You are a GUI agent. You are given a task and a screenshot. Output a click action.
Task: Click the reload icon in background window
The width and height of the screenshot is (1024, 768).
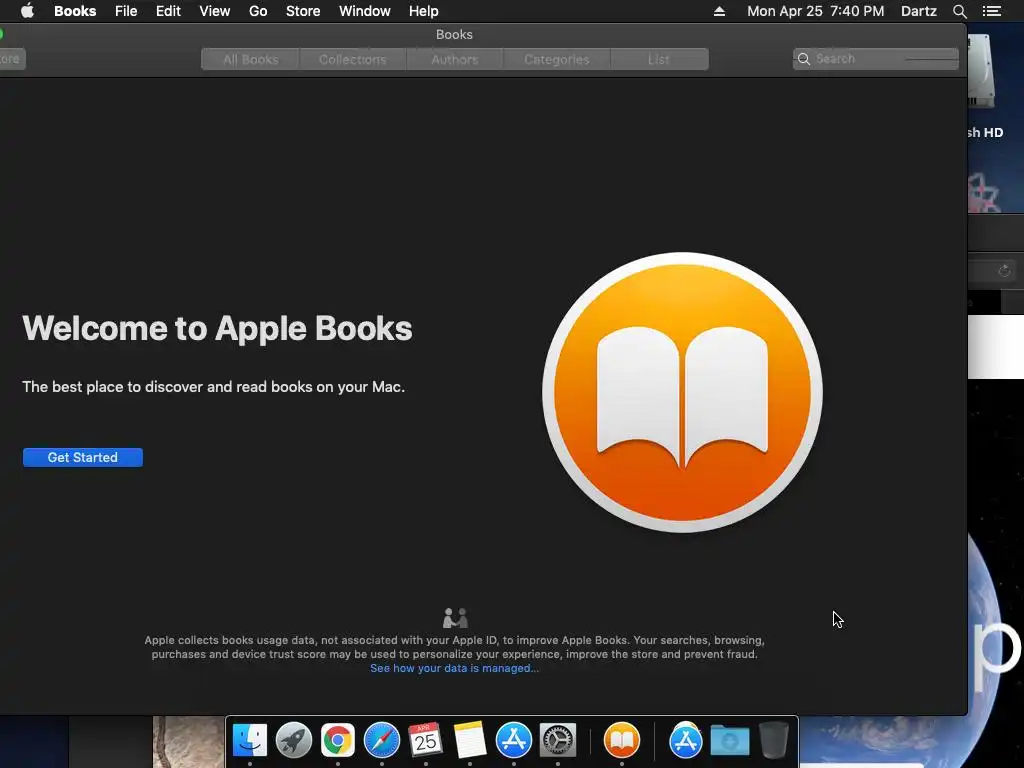click(1004, 270)
